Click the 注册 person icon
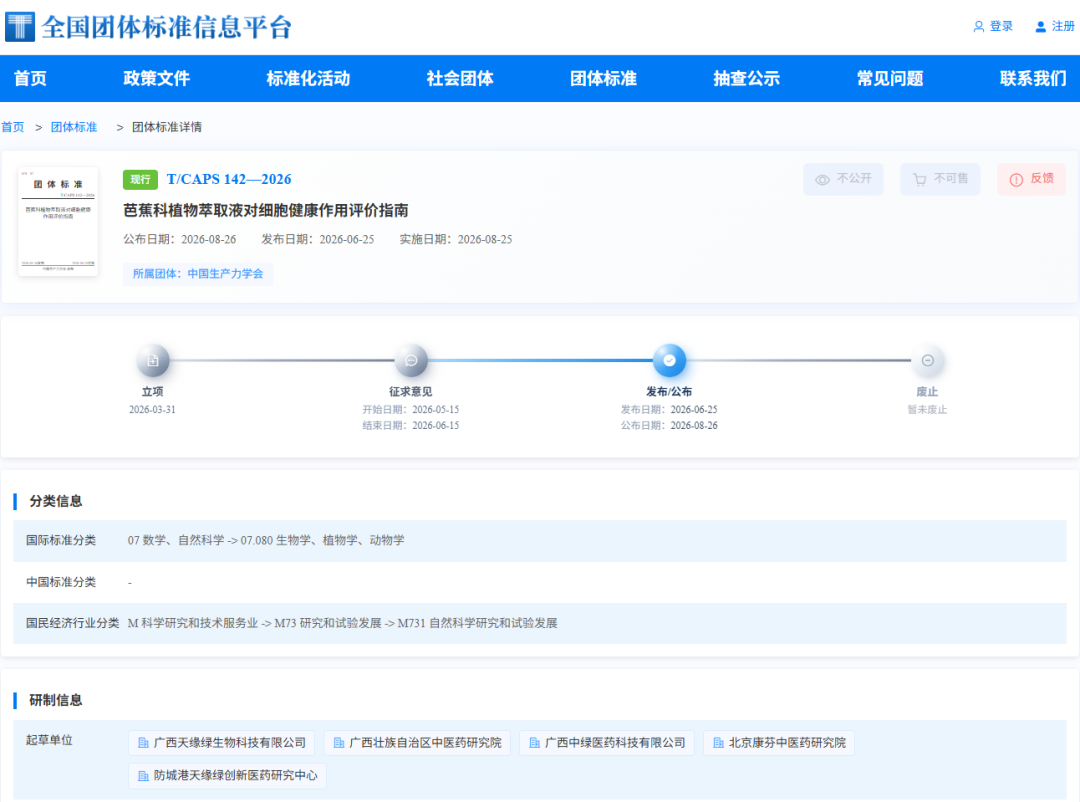Image resolution: width=1080 pixels, height=802 pixels. [1040, 27]
